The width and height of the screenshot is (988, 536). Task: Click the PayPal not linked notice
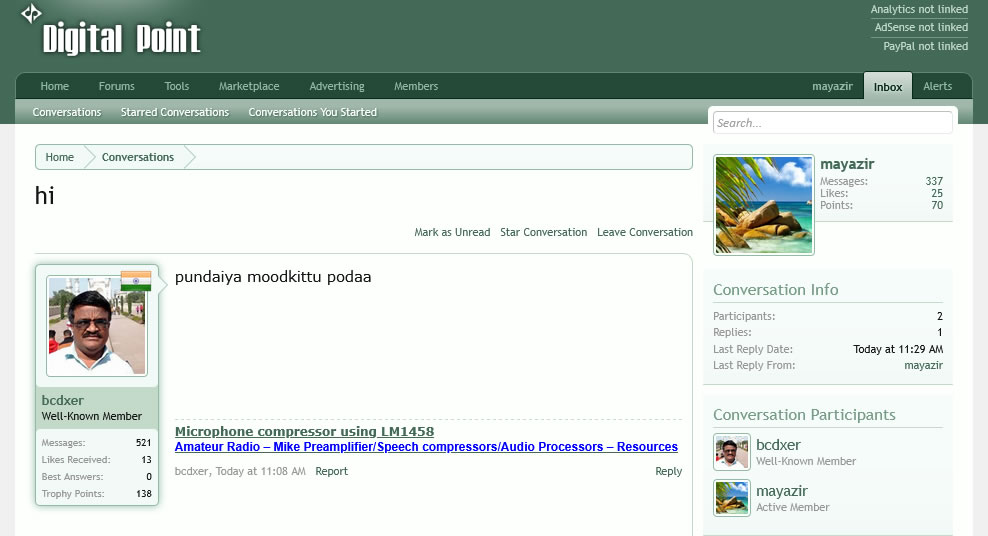click(x=926, y=46)
